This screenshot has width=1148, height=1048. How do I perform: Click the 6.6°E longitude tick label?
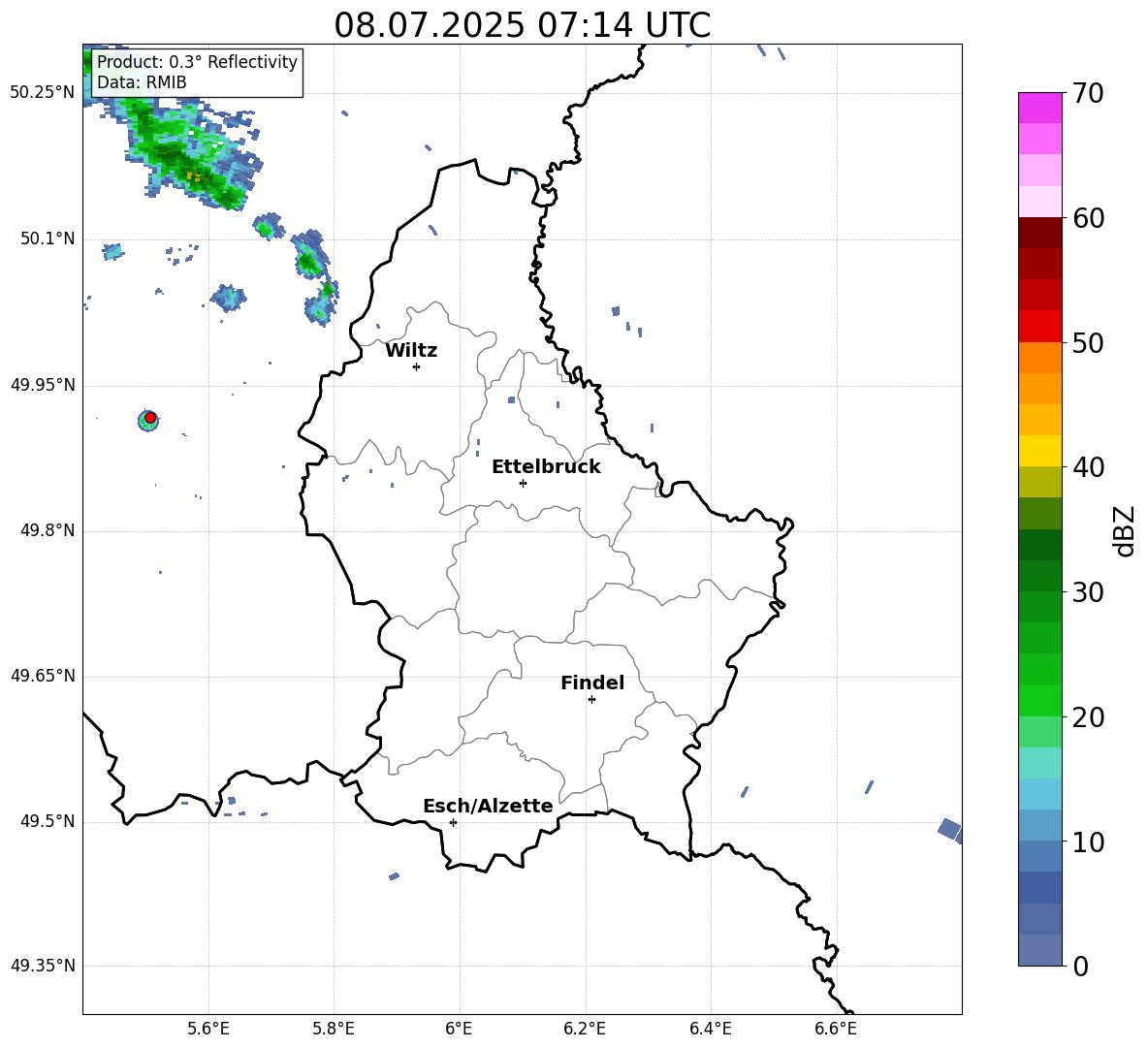click(836, 1029)
